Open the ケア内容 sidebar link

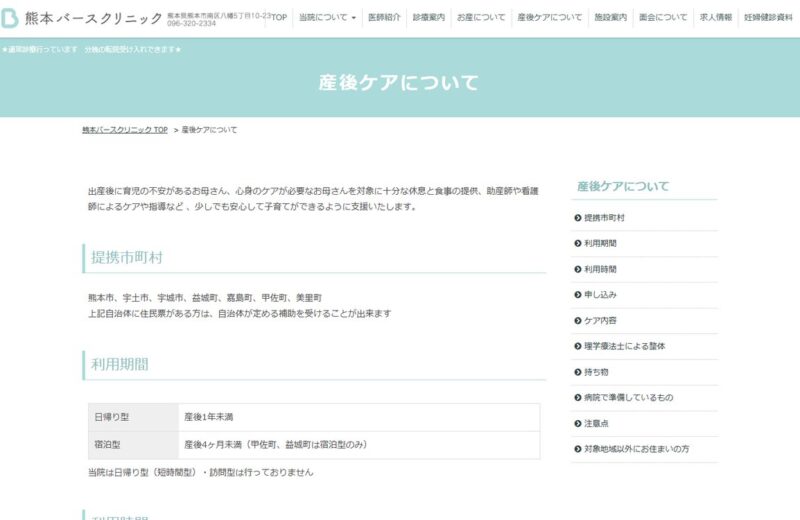click(600, 321)
